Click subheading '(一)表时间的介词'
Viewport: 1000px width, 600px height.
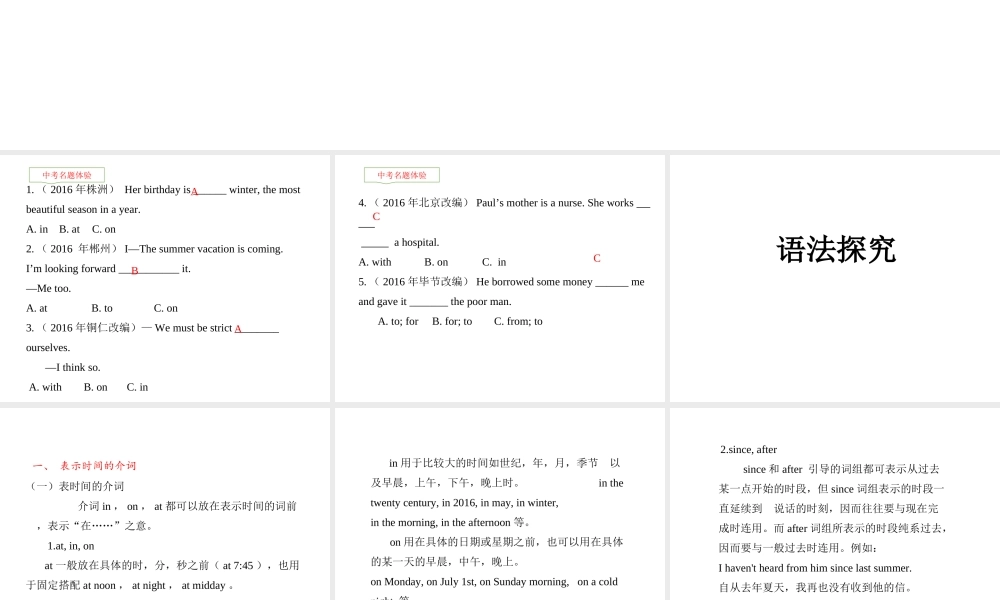point(76,486)
